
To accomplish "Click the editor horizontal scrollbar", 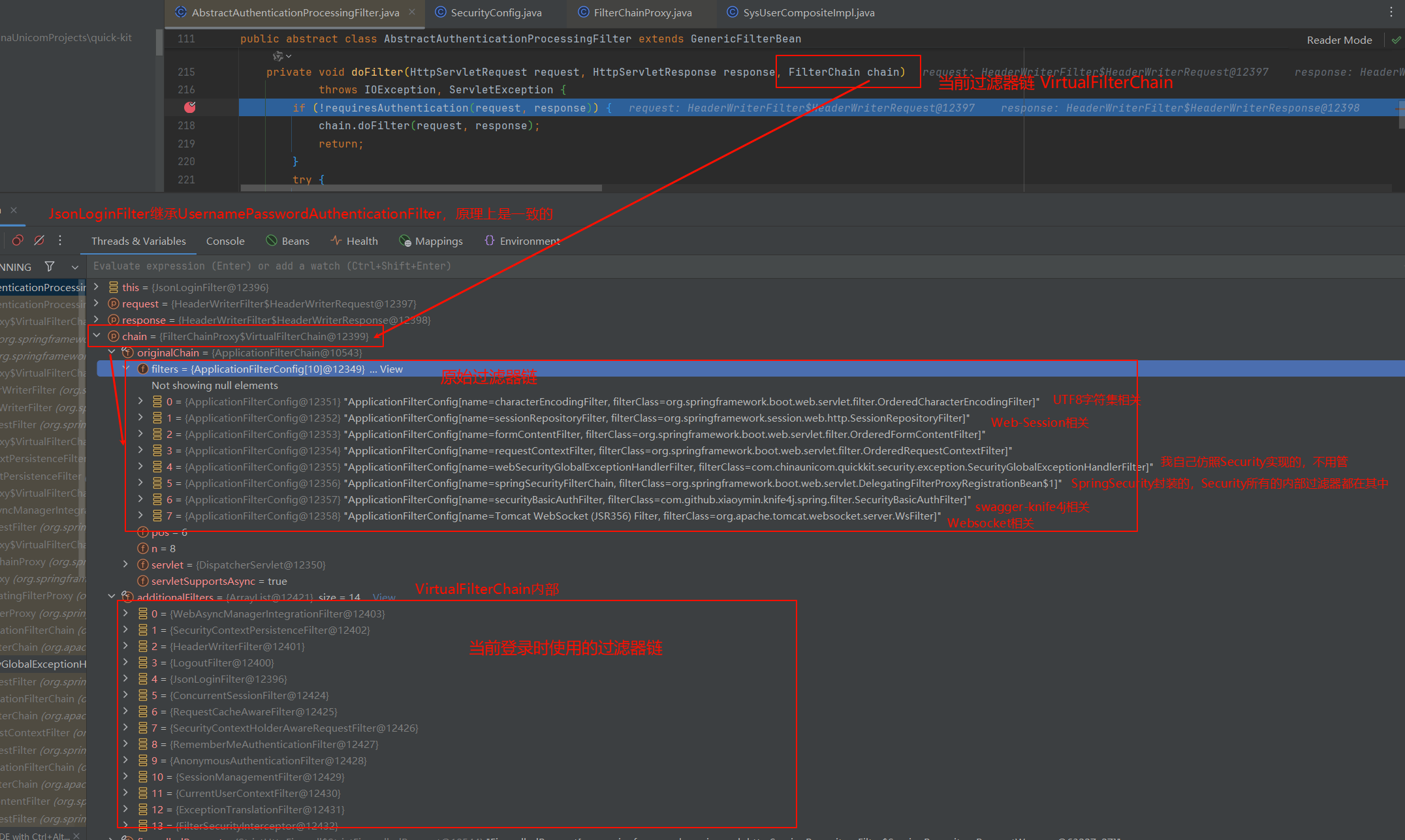I will point(421,188).
